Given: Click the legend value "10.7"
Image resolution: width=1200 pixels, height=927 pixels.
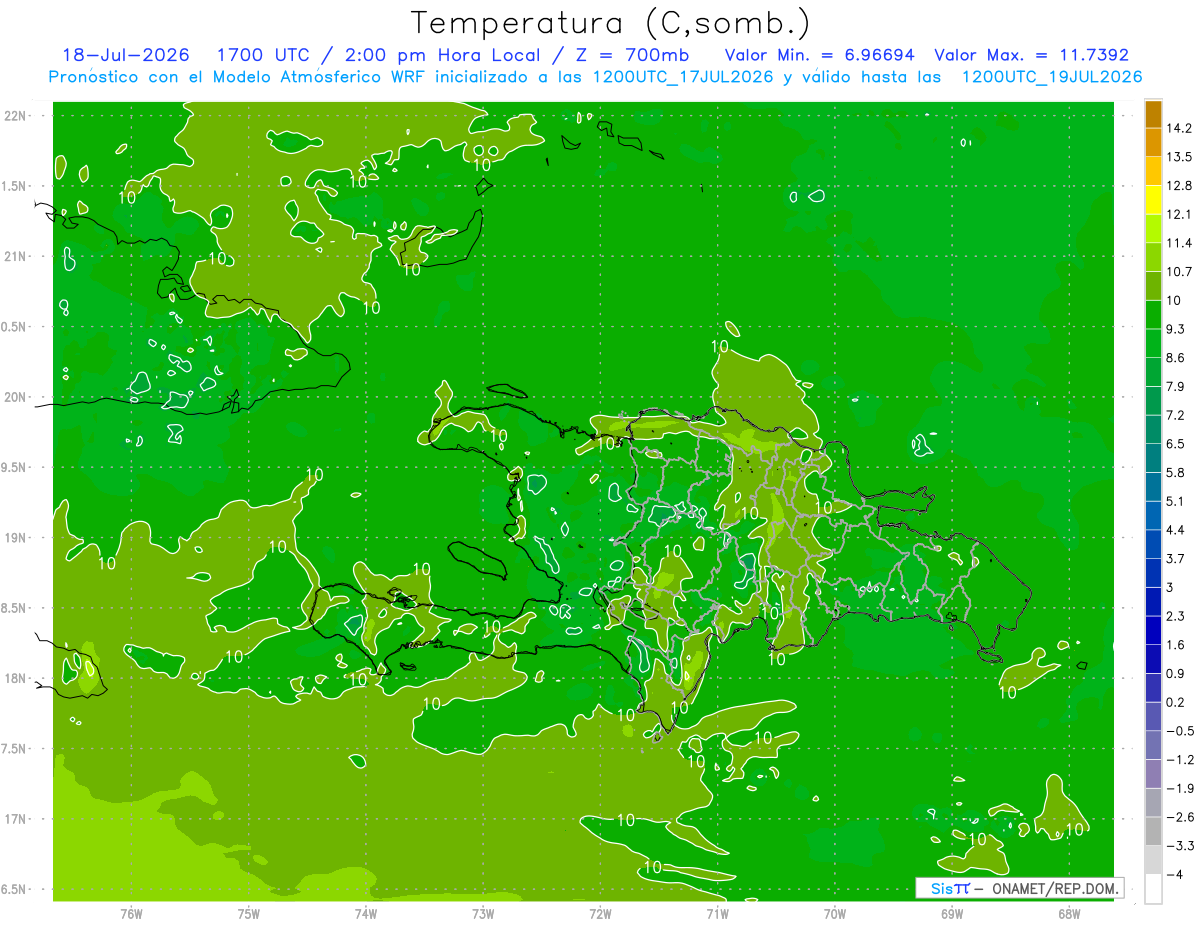Looking at the screenshot, I should point(1180,272).
